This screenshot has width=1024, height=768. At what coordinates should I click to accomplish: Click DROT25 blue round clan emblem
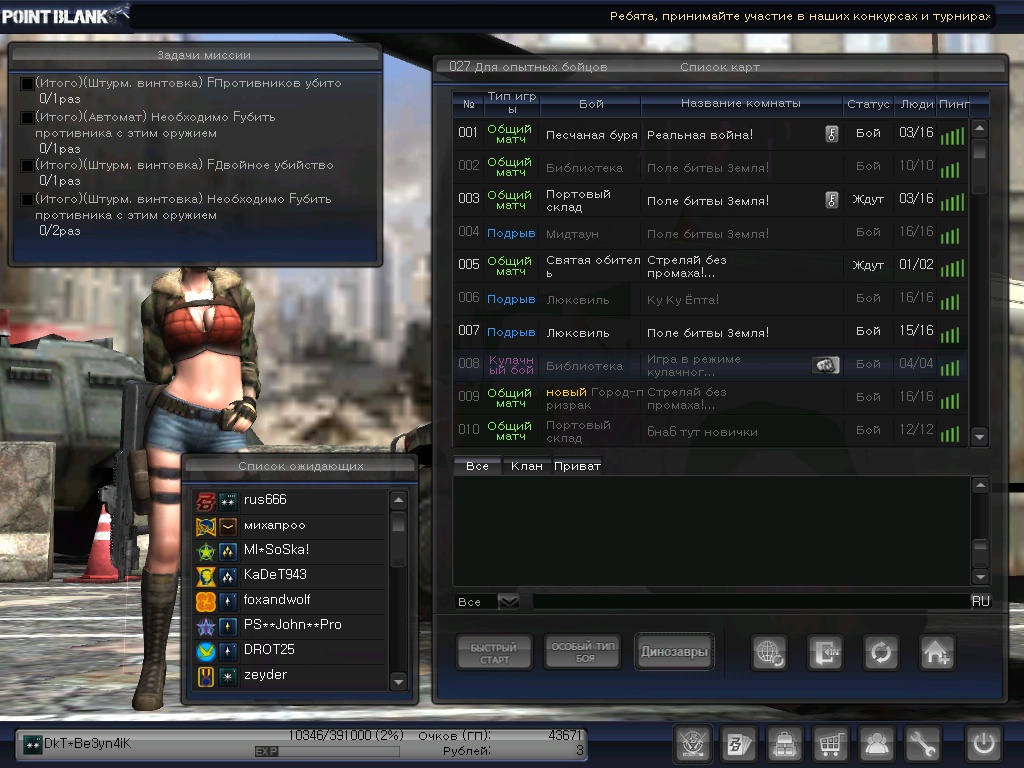click(206, 651)
